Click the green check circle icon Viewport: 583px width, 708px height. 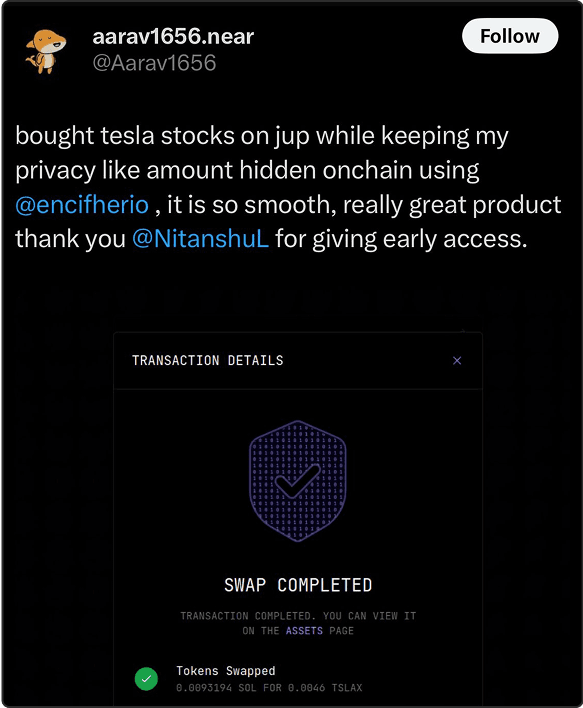click(x=146, y=678)
